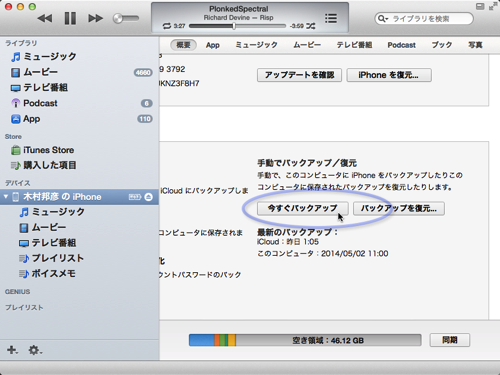Click the Podcast count badge 6
This screenshot has height=375, width=500.
(146, 104)
